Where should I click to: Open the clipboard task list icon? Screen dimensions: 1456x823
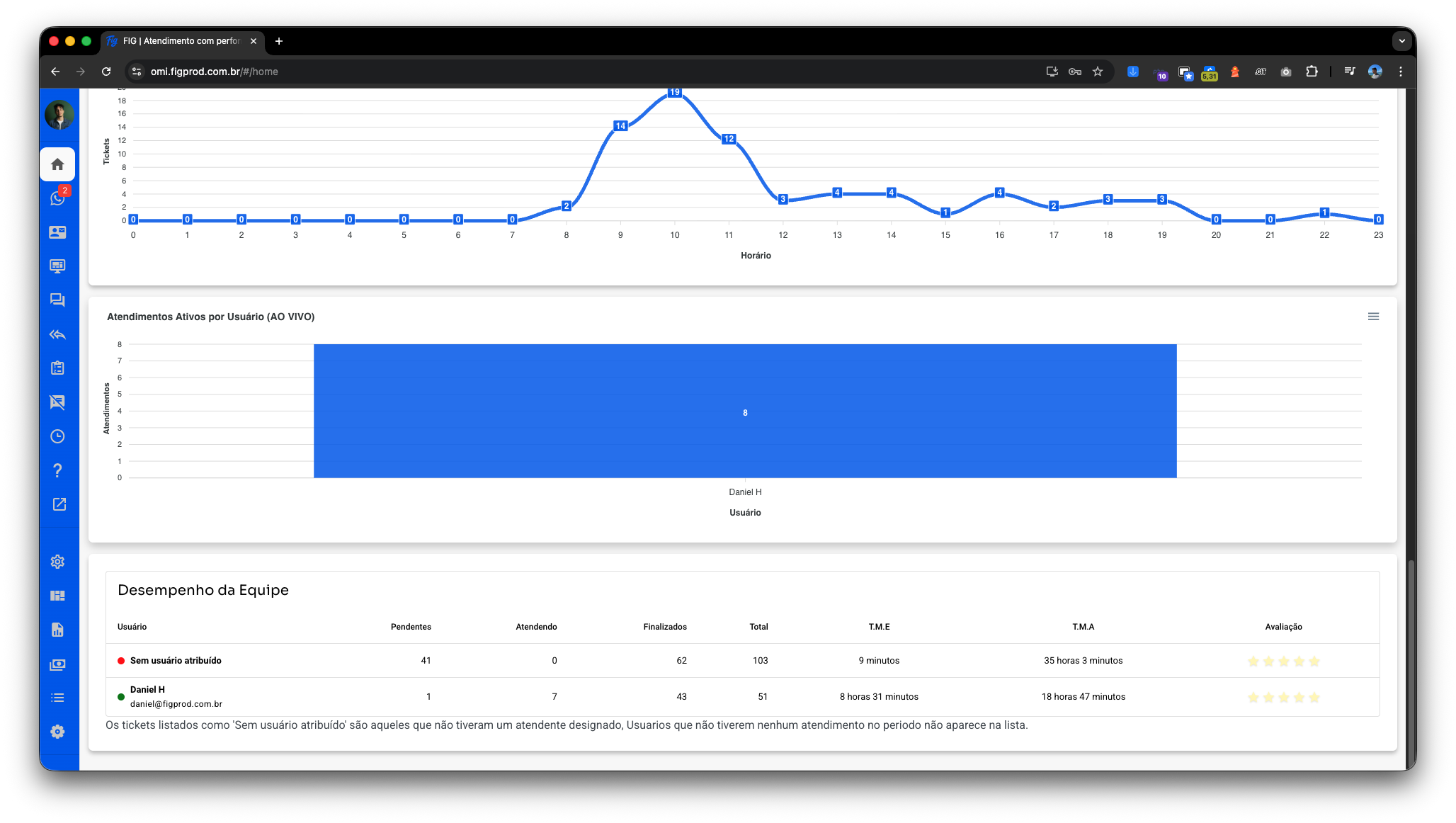click(58, 368)
